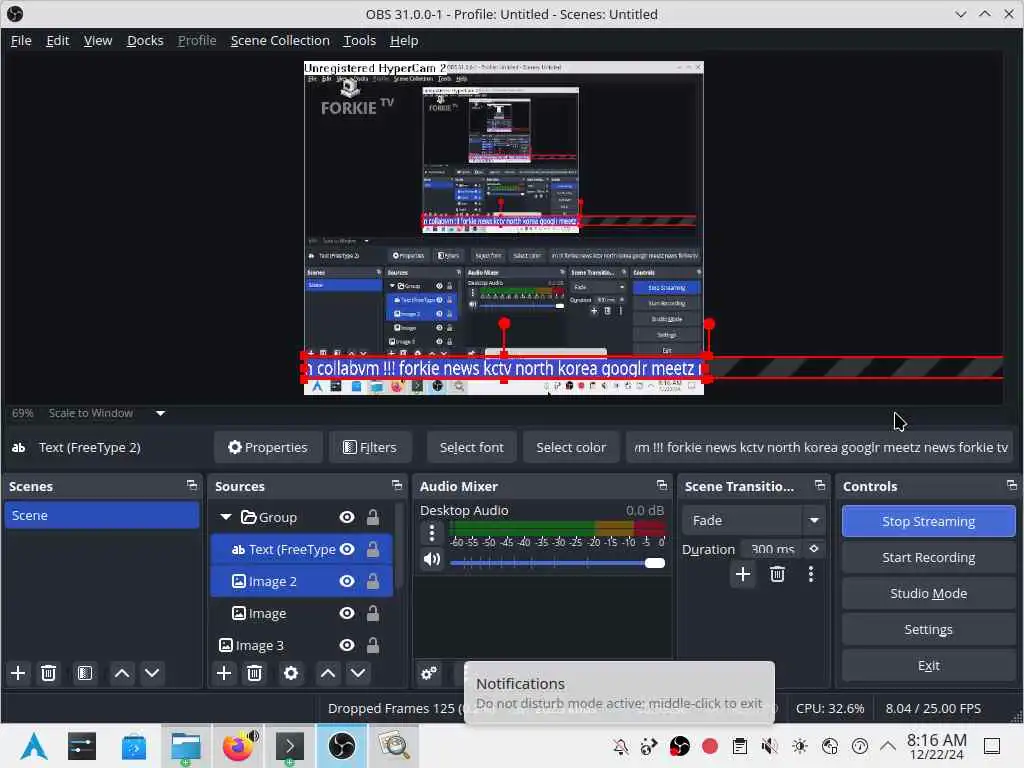Screen dimensions: 1024x768
Task: Pop out the Sources dock
Action: pos(397,485)
